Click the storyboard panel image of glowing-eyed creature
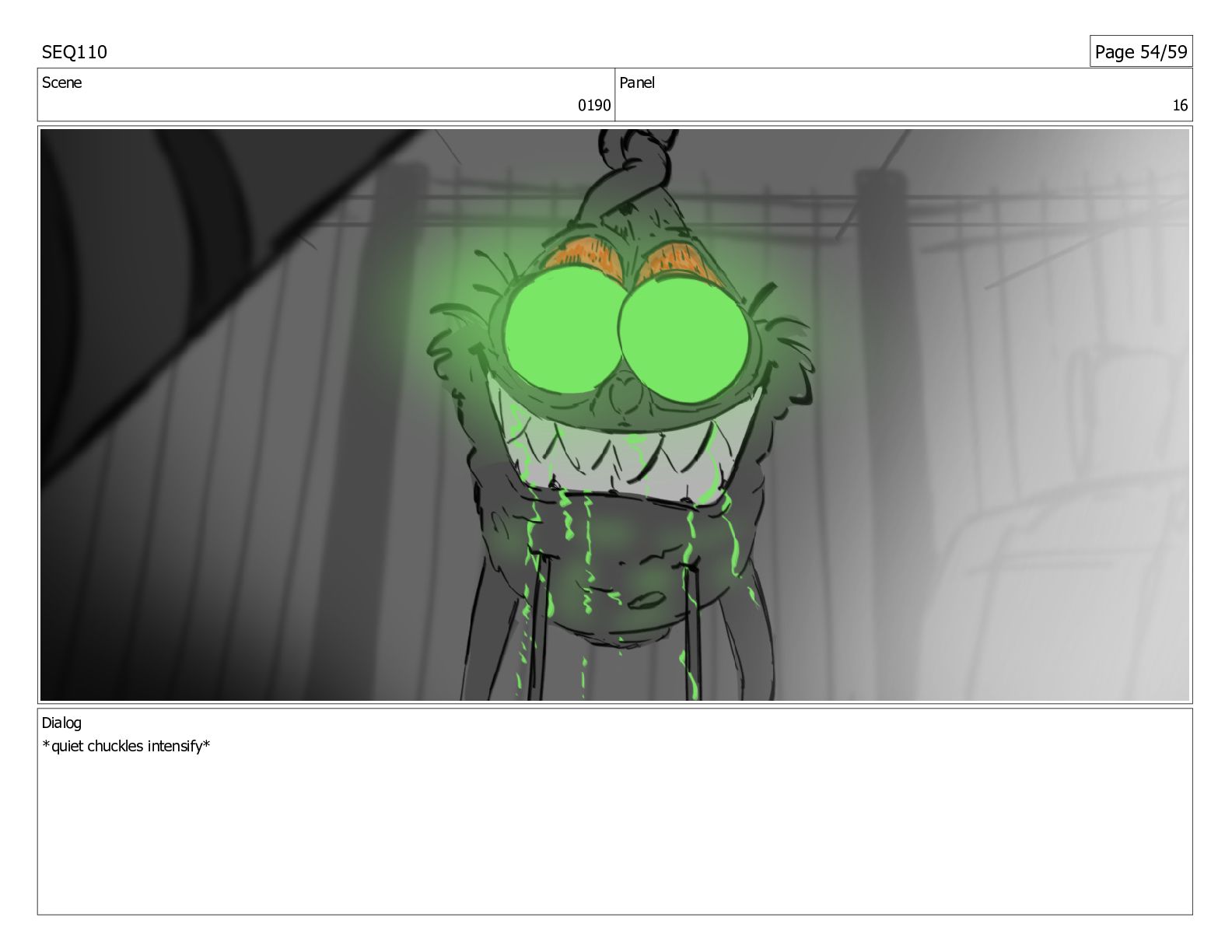This screenshot has height=952, width=1232. tap(614, 415)
